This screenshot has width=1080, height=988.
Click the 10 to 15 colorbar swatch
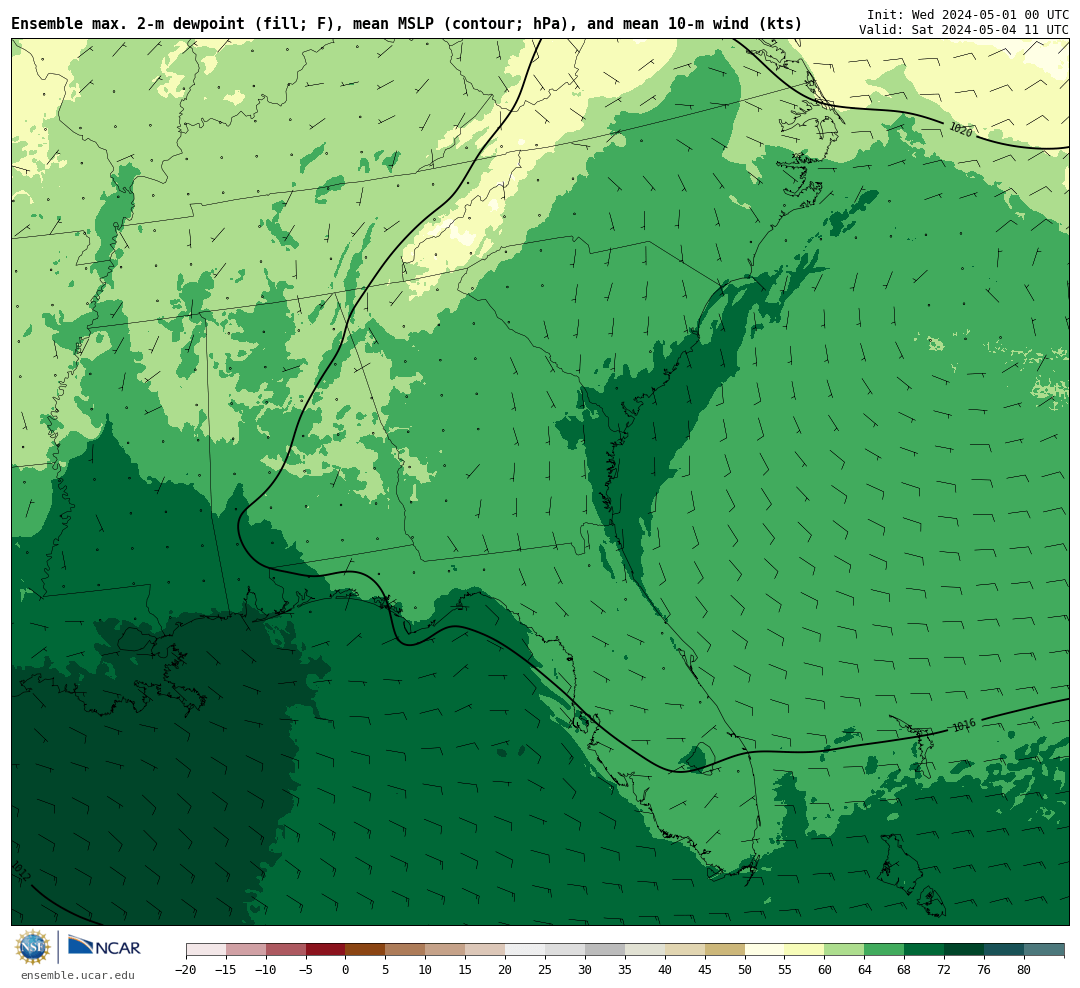pos(446,950)
